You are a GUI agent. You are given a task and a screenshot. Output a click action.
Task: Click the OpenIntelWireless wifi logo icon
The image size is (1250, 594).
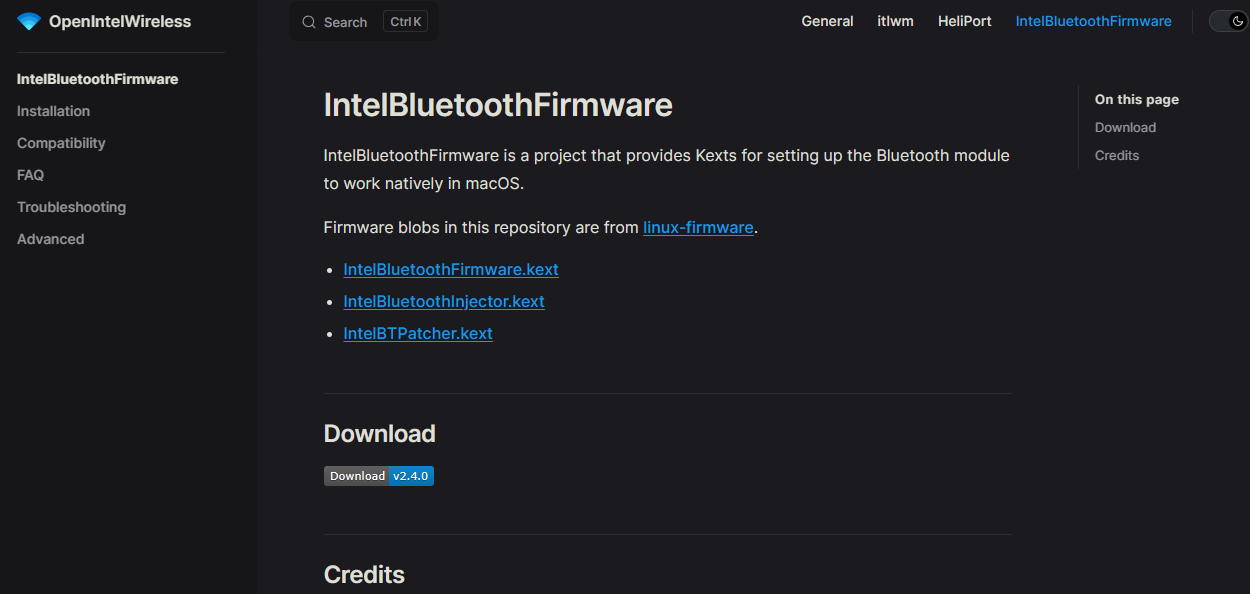(x=29, y=22)
